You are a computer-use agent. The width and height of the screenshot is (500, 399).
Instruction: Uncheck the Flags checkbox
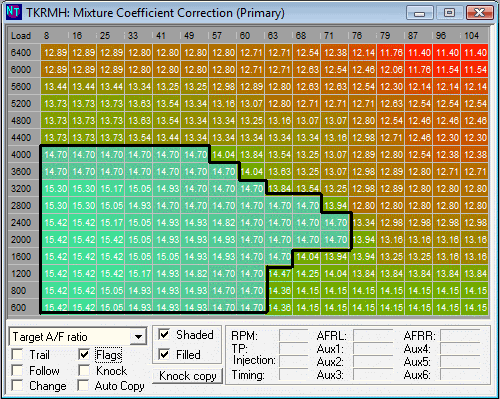pos(84,354)
